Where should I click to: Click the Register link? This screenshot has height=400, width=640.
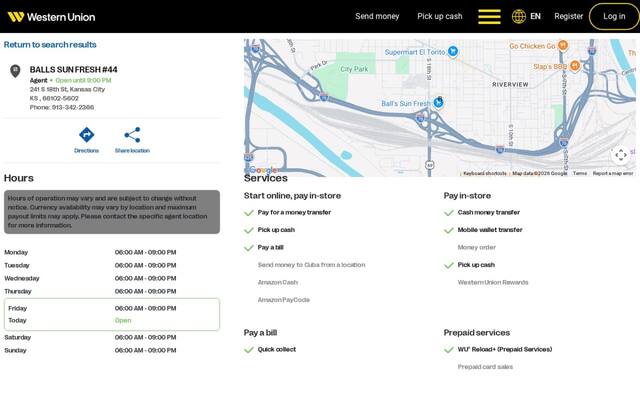569,16
